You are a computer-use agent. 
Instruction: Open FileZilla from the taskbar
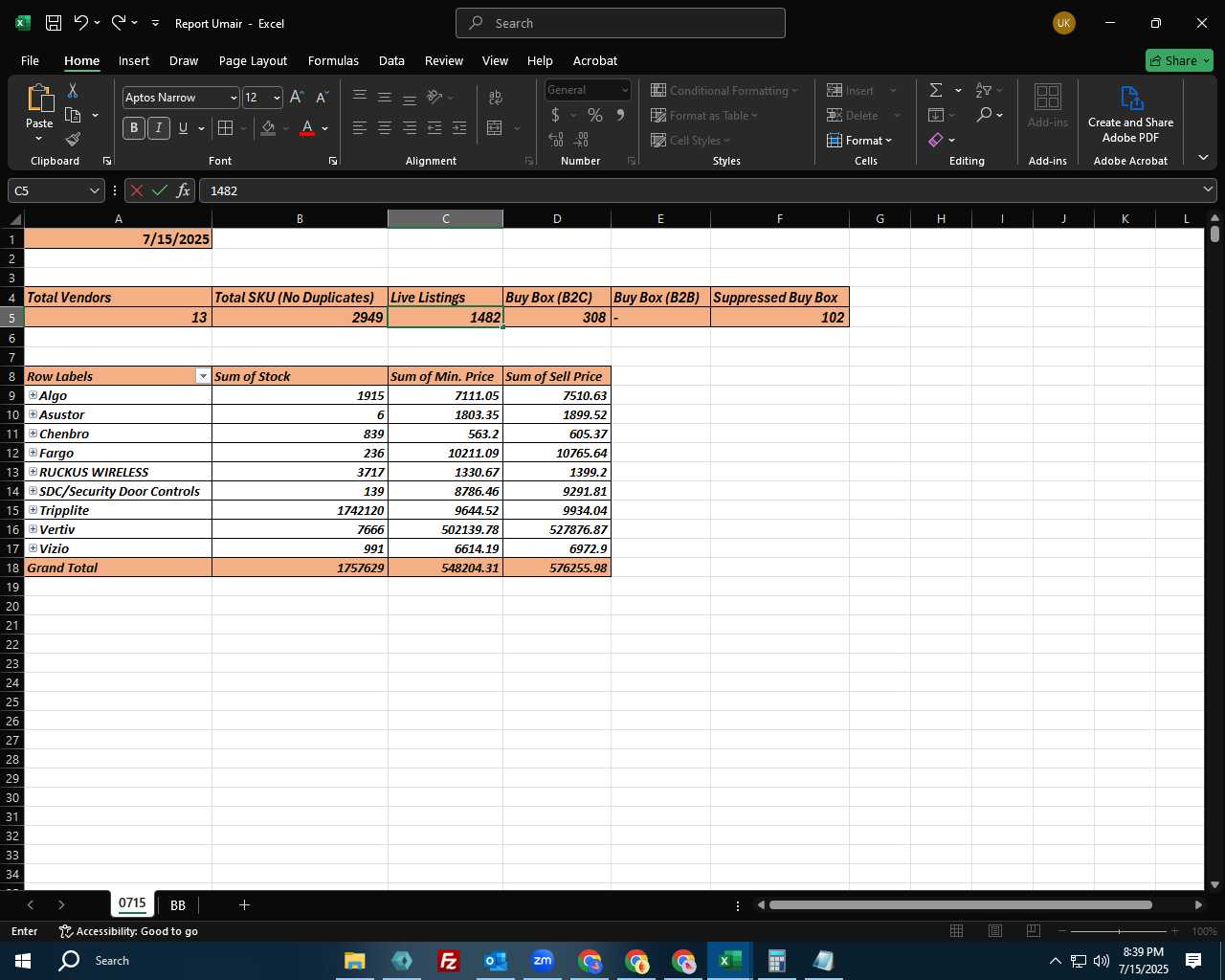(x=448, y=961)
